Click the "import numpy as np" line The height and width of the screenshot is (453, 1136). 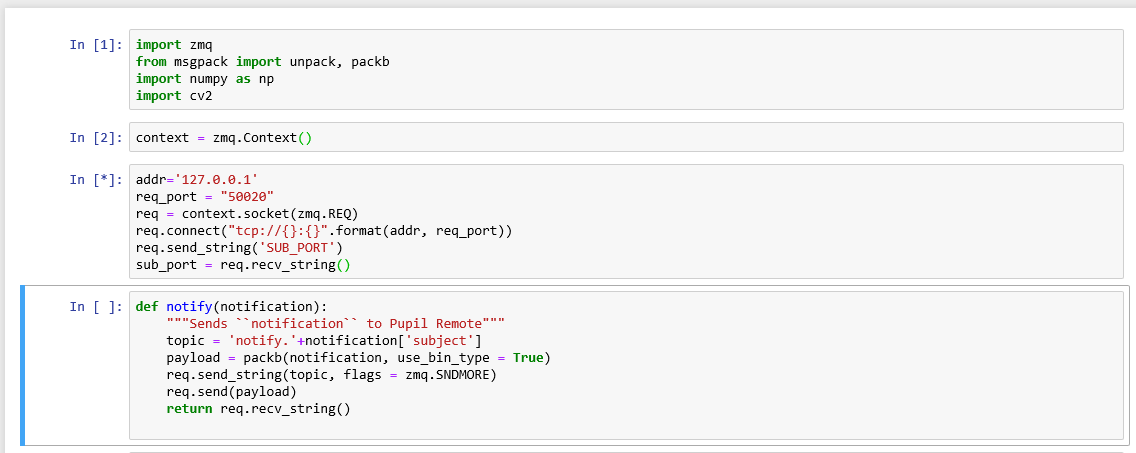click(204, 78)
